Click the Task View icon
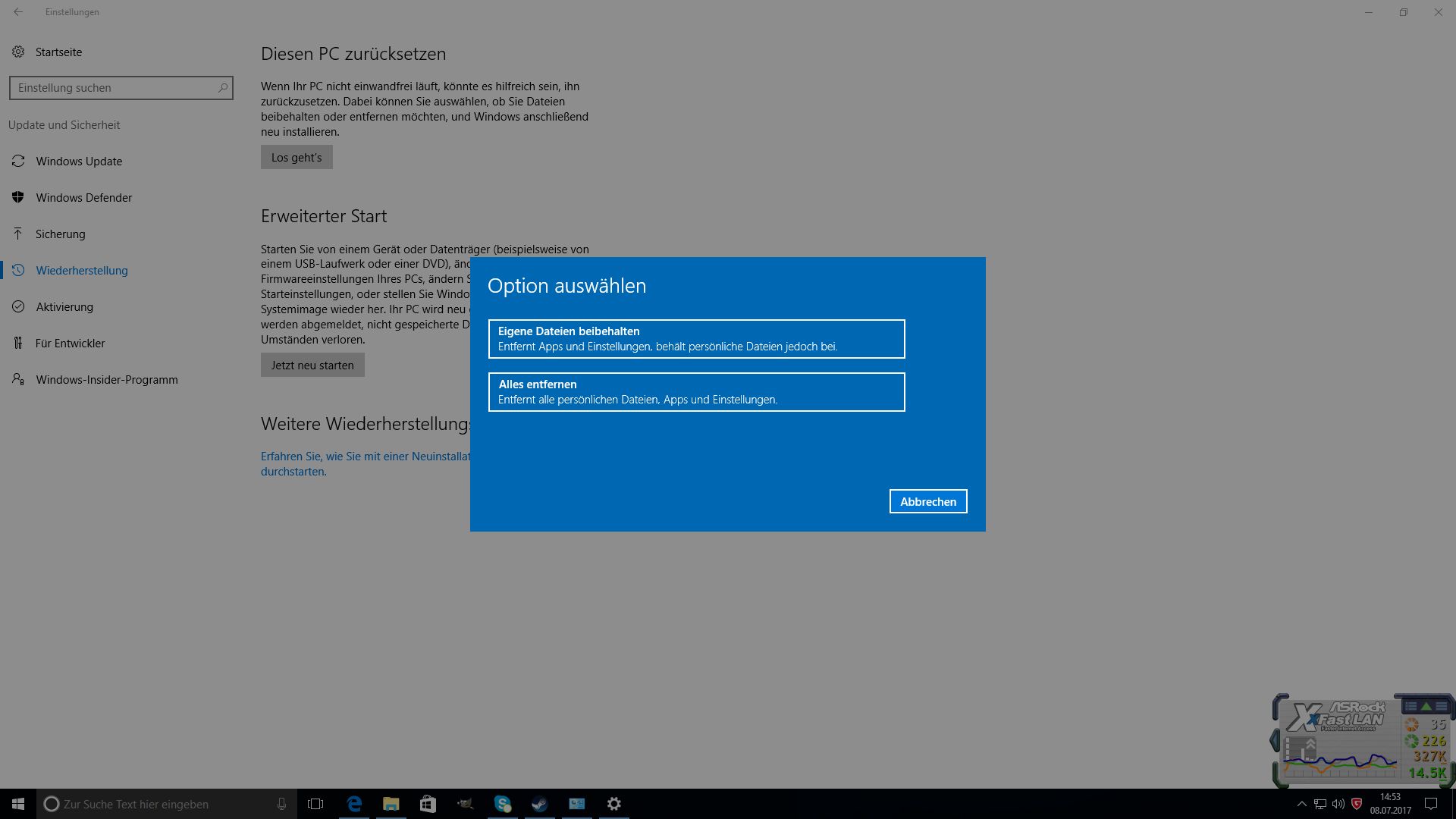The width and height of the screenshot is (1456, 819). pos(315,804)
